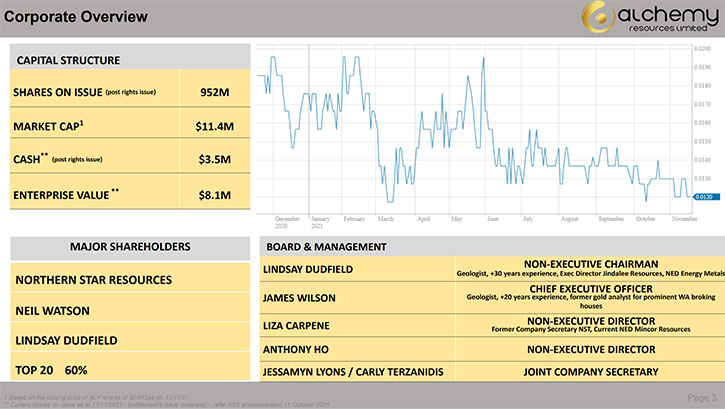Screen dimensions: 725x409
Task: Click the February axis label on chart
Action: [354, 219]
